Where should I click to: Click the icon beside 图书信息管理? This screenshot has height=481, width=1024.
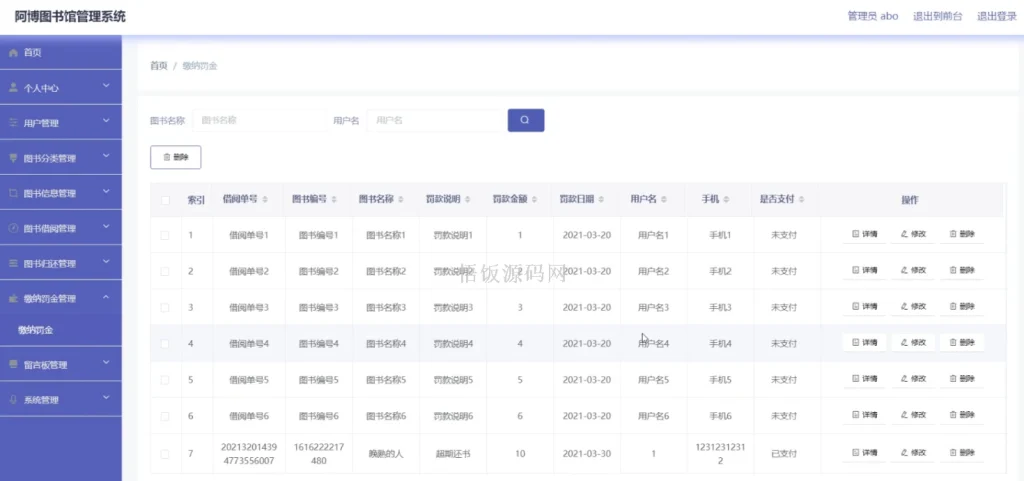(13, 193)
